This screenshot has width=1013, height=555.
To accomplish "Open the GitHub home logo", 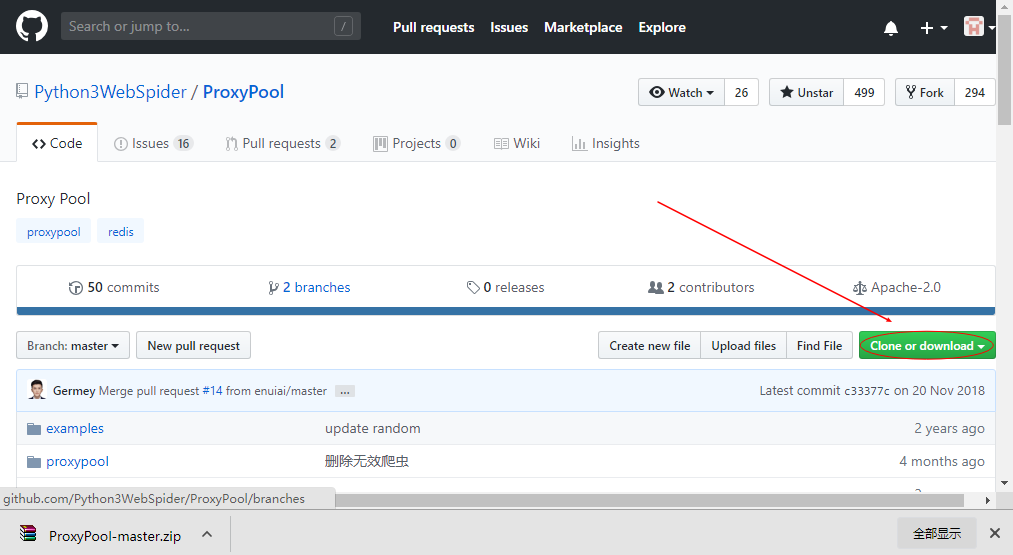I will coord(32,26).
